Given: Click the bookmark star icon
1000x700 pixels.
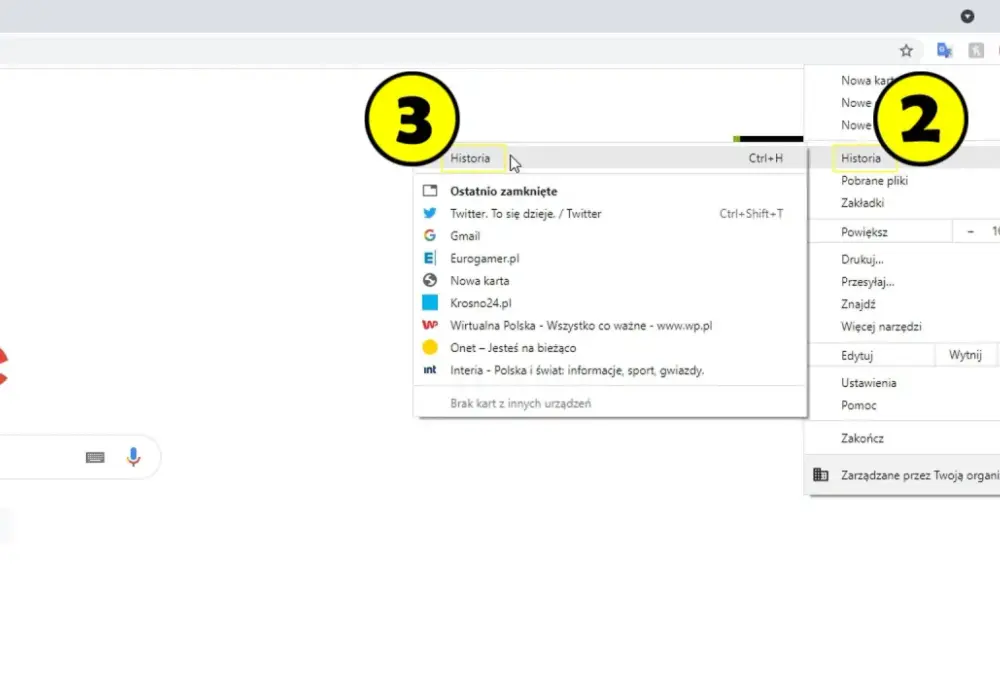Looking at the screenshot, I should tap(906, 50).
